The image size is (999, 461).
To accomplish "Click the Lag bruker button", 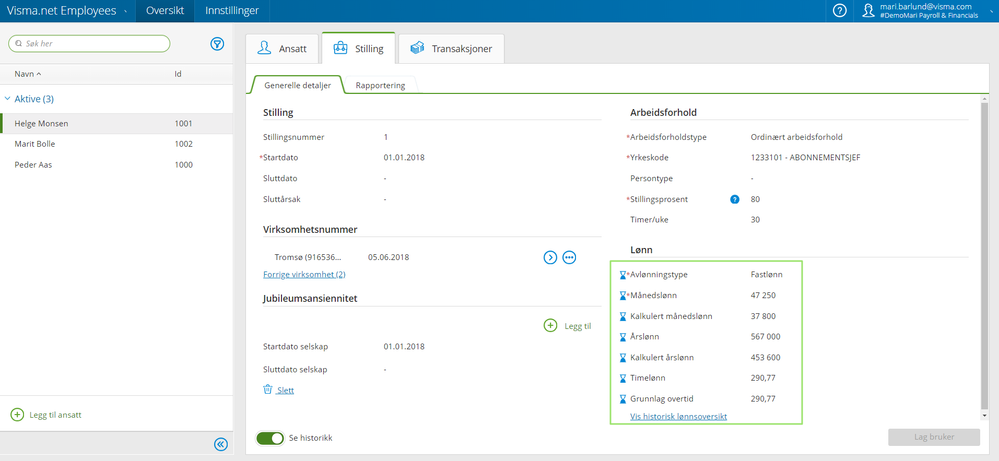I will point(934,437).
